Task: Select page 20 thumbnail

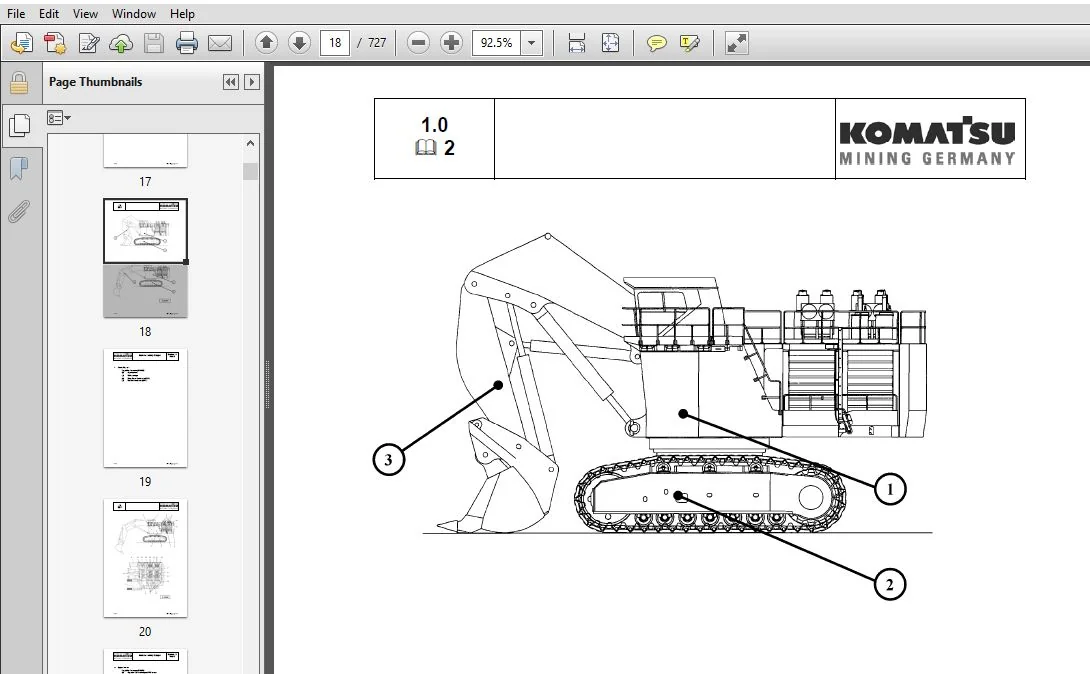Action: coord(145,558)
